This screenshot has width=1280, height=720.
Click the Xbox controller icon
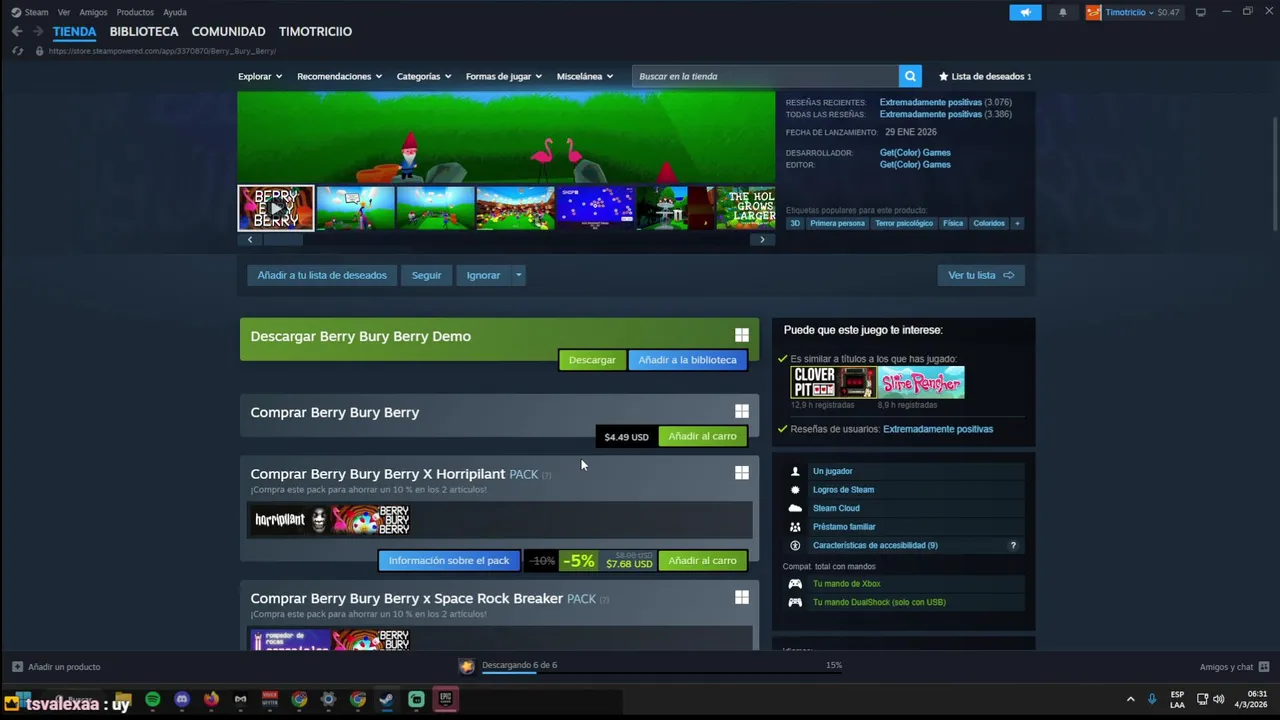point(795,584)
